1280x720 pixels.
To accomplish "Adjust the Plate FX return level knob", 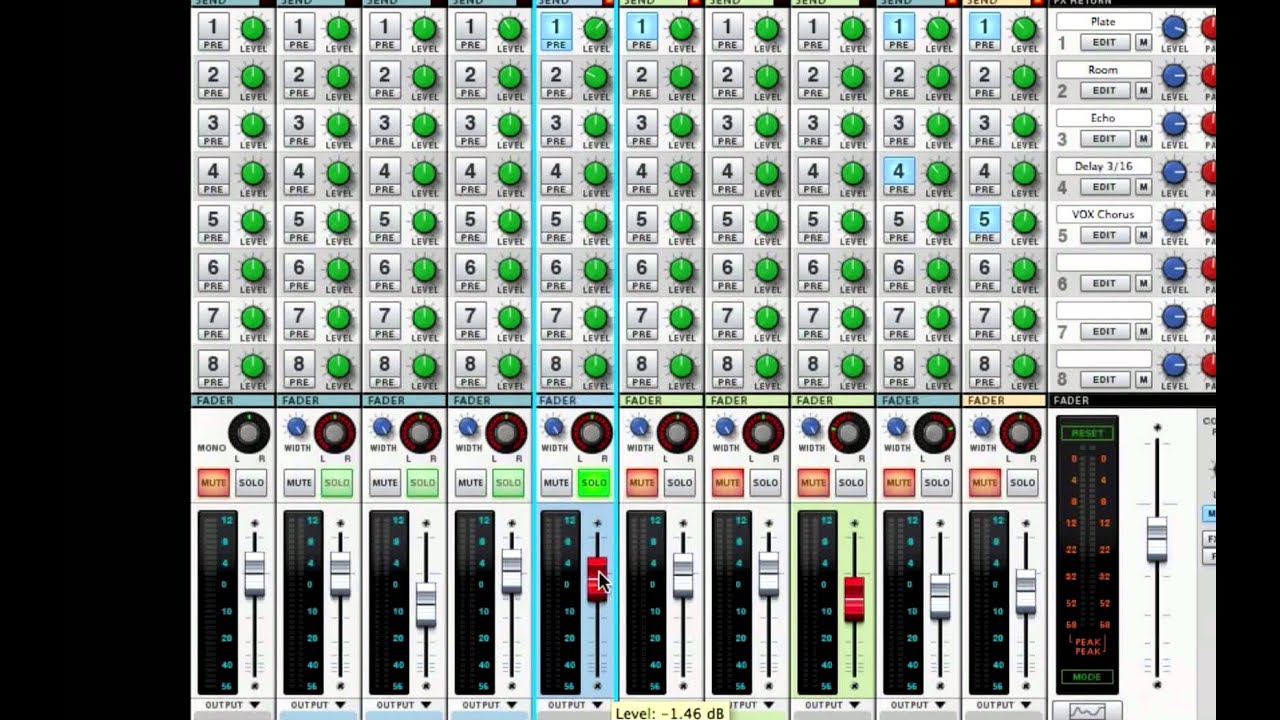I will pyautogui.click(x=1174, y=28).
